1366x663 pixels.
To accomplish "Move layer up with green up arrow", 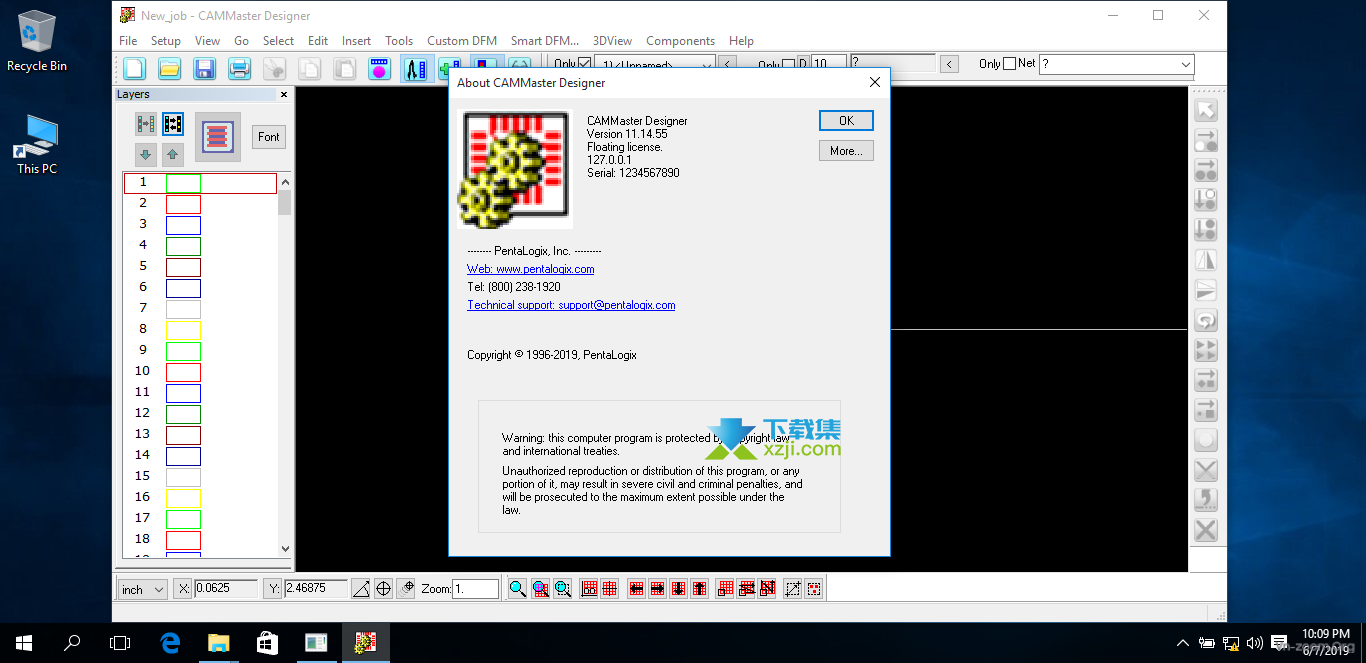I will pos(173,154).
